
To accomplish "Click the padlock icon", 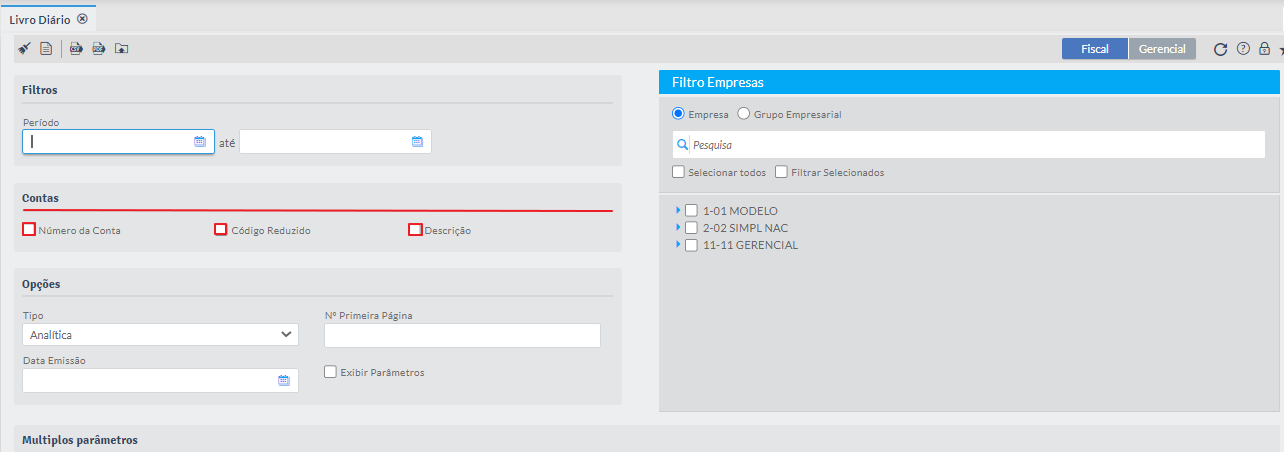I will pyautogui.click(x=1264, y=48).
